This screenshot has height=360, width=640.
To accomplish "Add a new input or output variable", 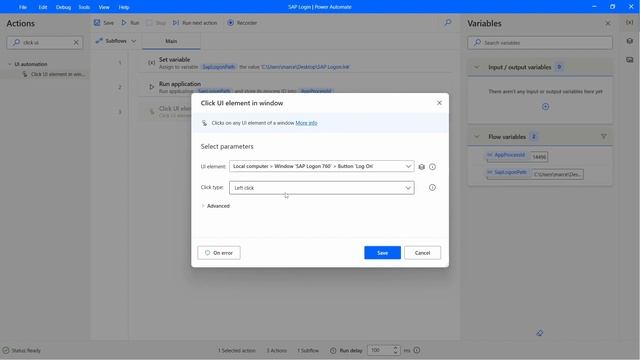I will [545, 107].
